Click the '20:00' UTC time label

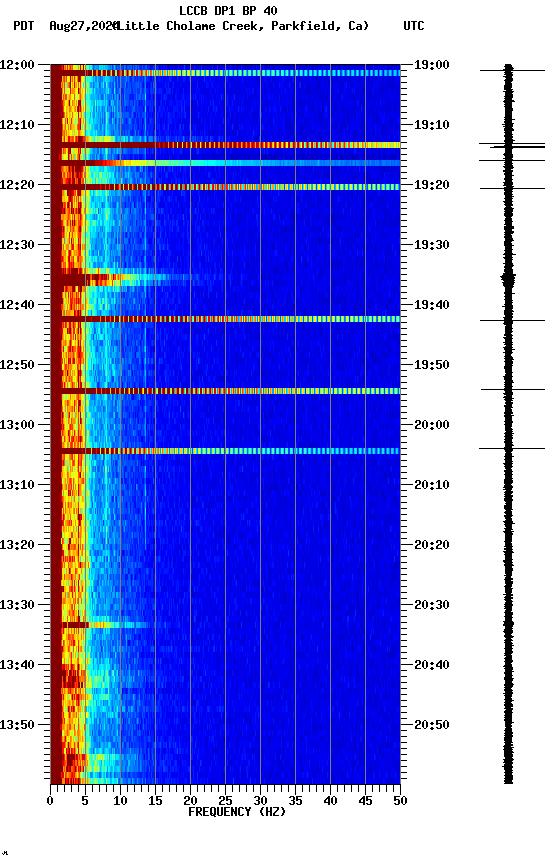click(x=432, y=425)
